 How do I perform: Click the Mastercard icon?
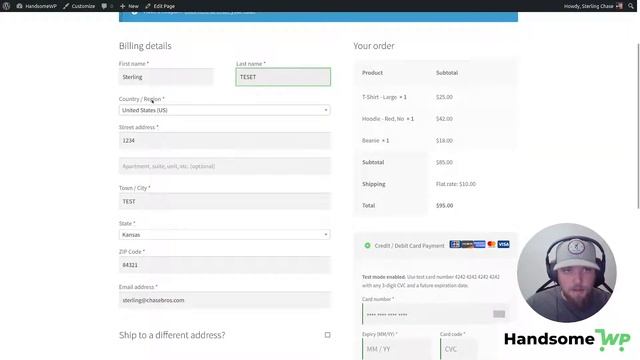coord(491,244)
